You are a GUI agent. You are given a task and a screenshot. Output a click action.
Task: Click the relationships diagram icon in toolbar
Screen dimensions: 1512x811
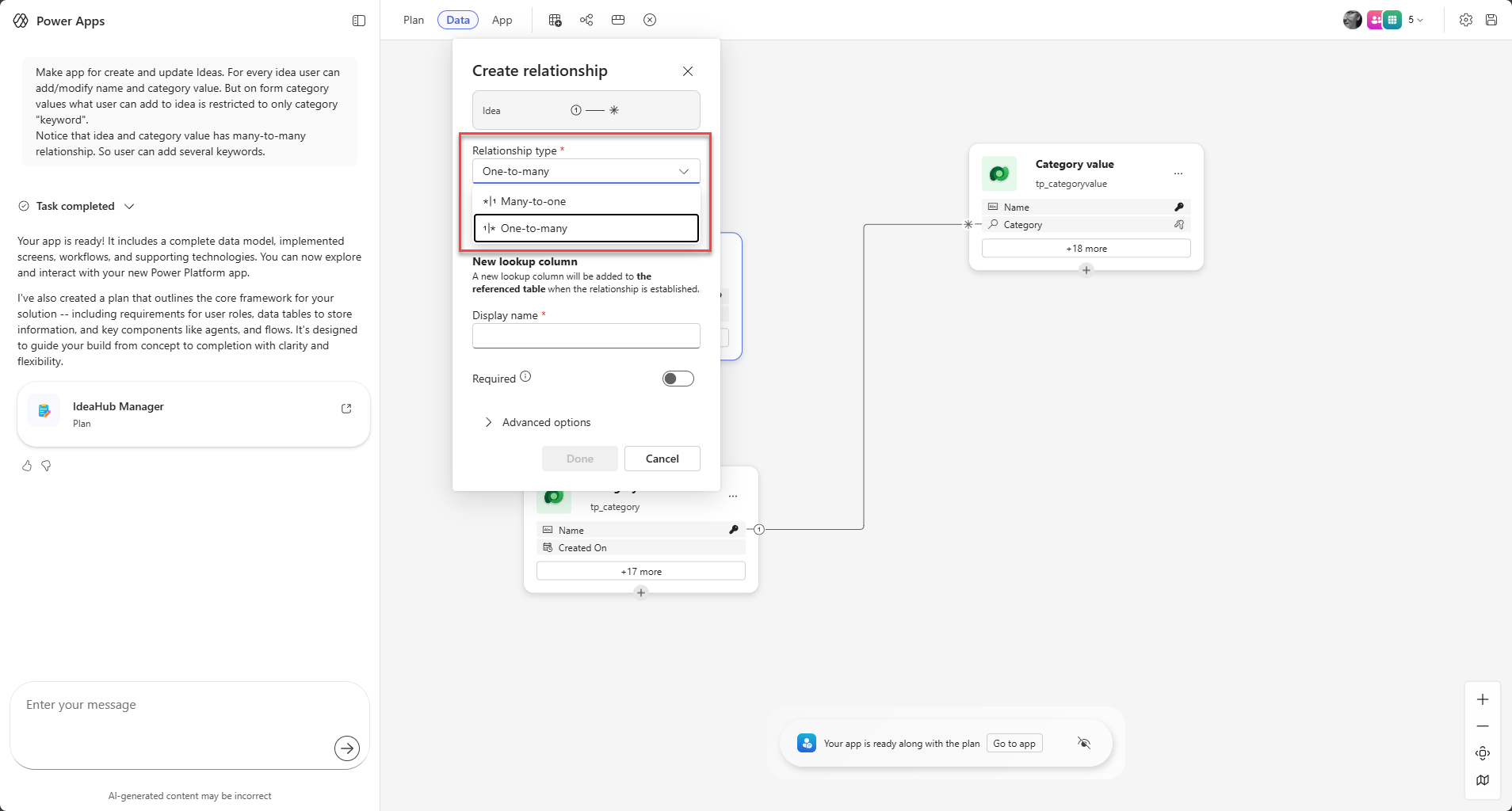pos(586,20)
